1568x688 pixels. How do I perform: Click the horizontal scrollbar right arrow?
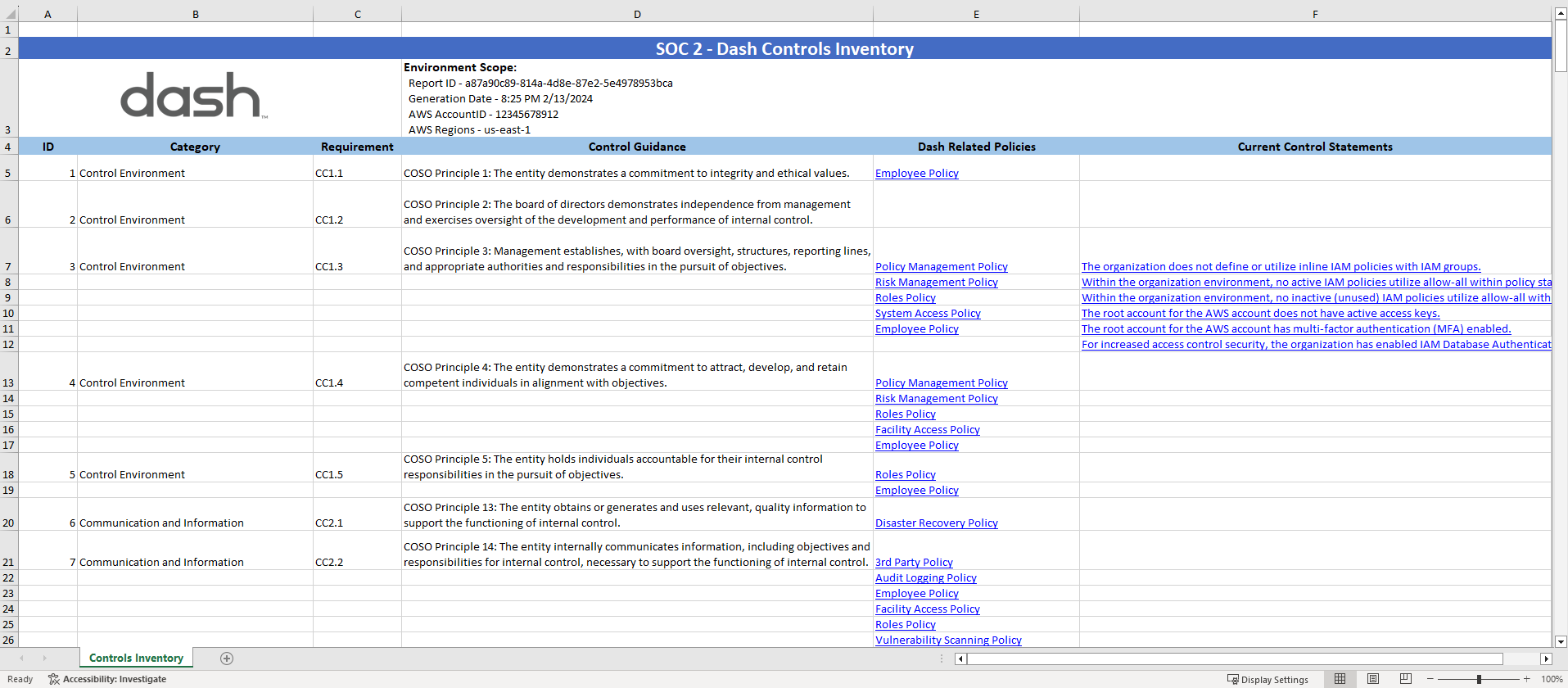[x=1546, y=659]
